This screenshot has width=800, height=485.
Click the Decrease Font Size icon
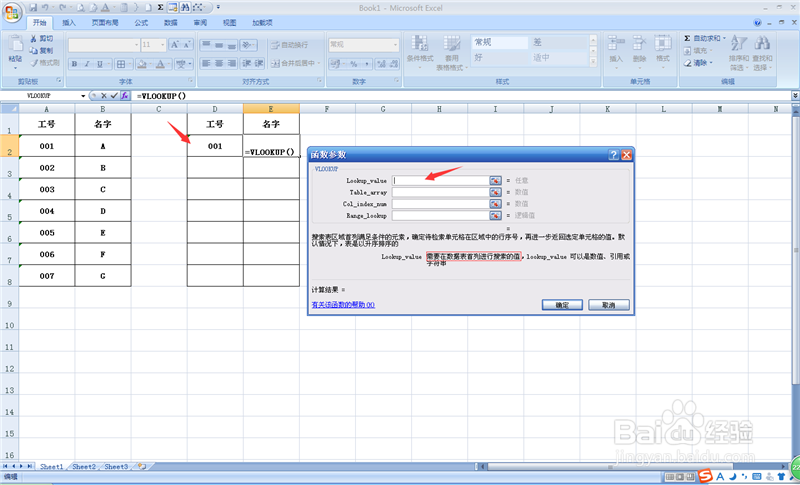(187, 45)
